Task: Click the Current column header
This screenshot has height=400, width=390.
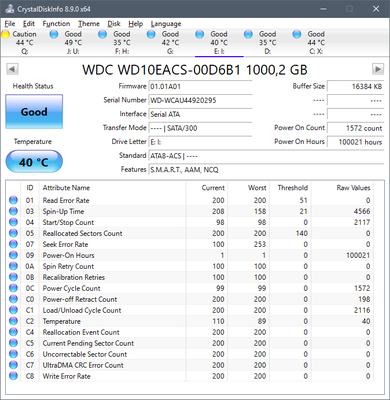Action: pos(213,188)
